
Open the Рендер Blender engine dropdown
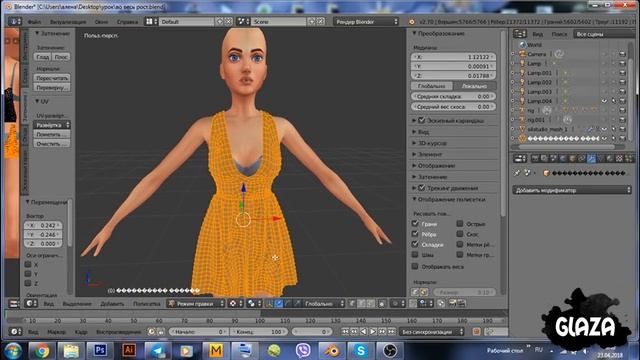coord(366,21)
